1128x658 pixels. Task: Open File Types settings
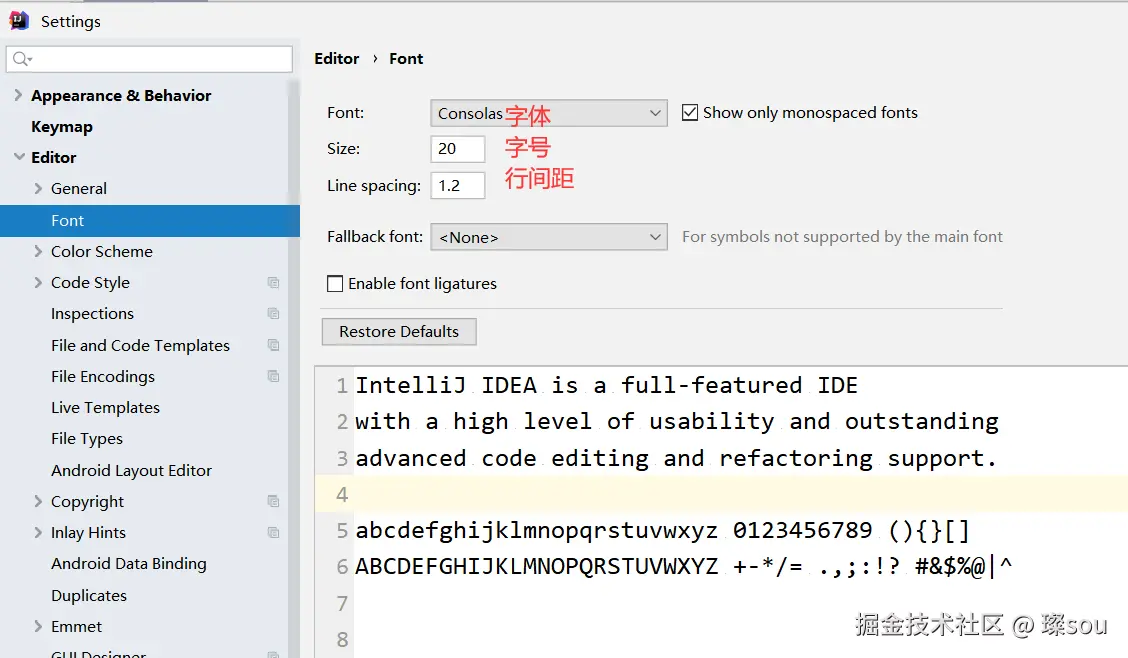(87, 439)
